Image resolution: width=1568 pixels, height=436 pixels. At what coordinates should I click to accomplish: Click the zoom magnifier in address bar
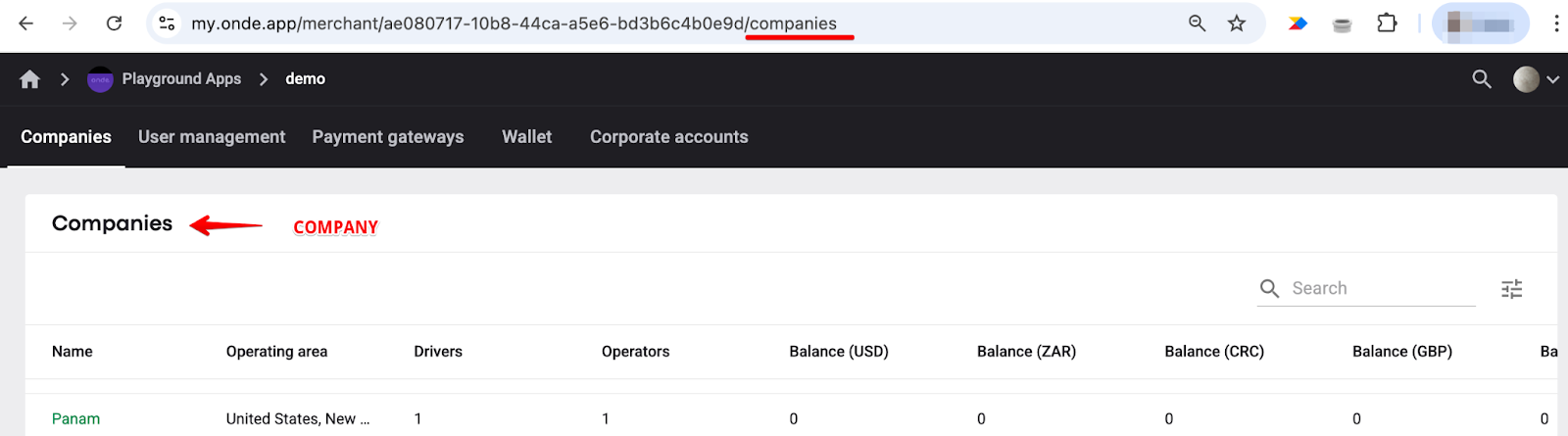(x=1197, y=24)
